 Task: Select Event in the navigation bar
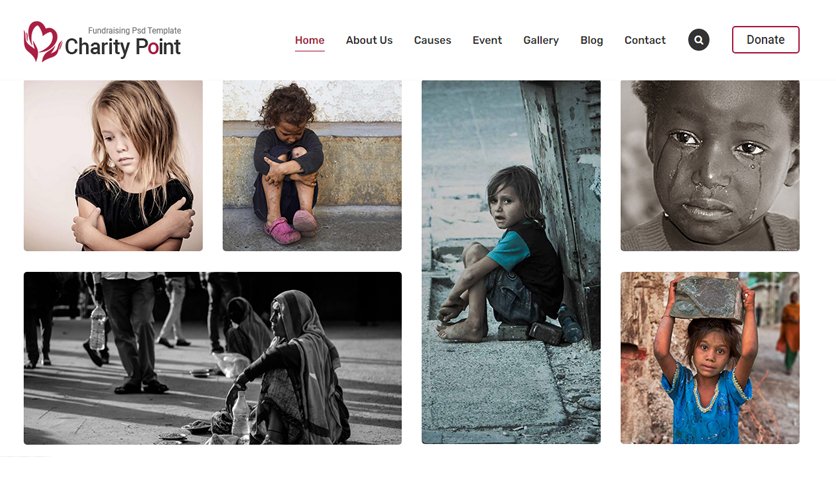[x=487, y=40]
